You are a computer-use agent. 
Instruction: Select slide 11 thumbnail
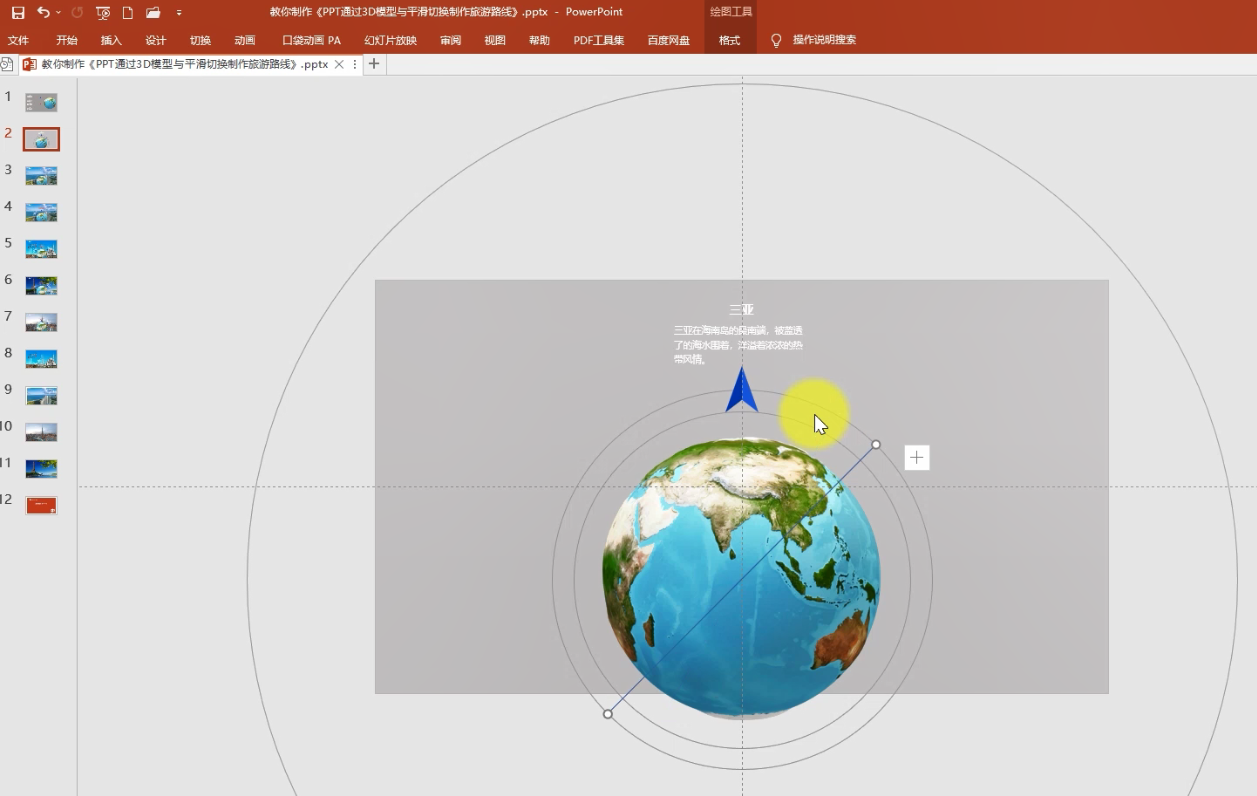click(x=41, y=469)
